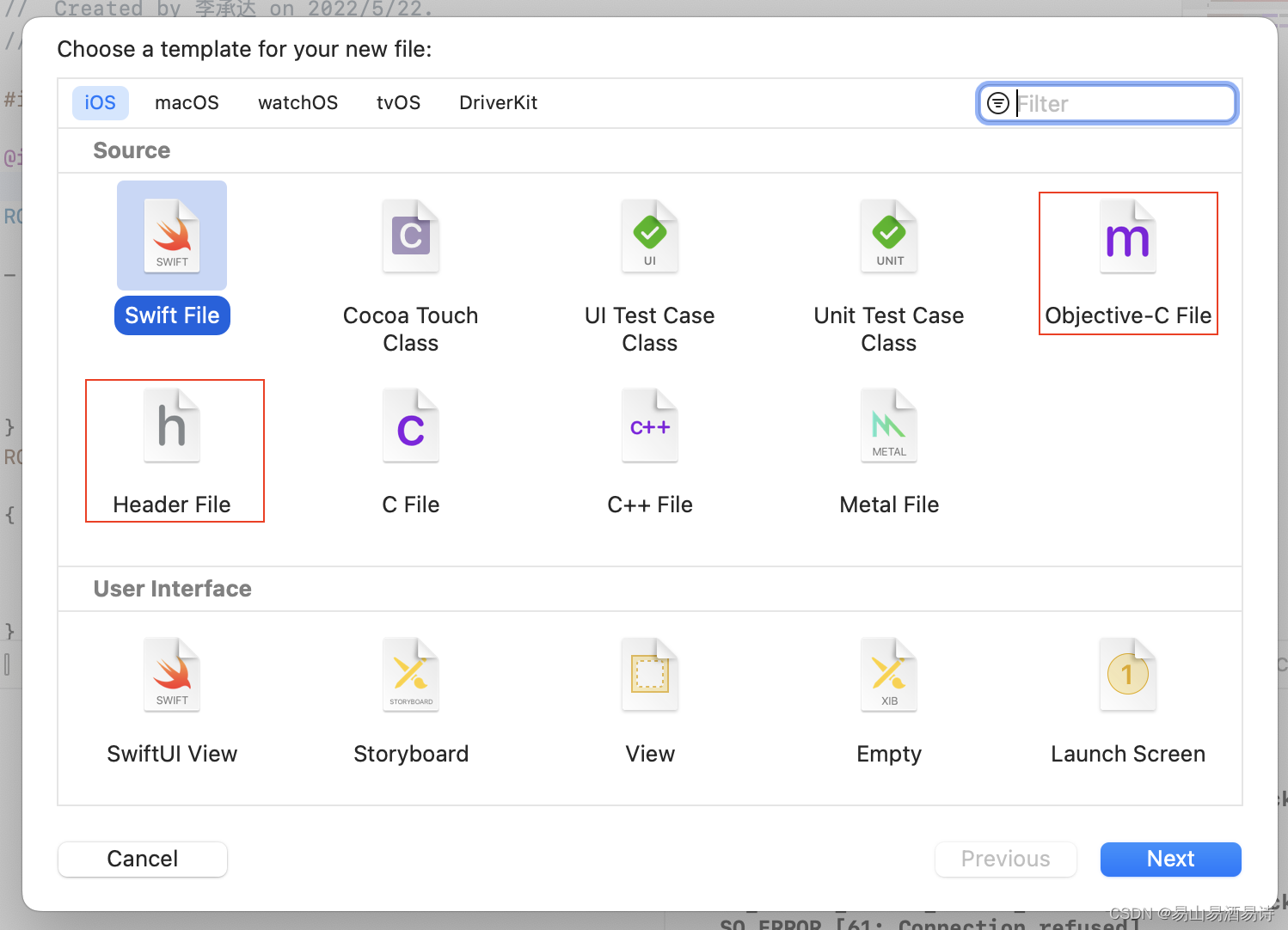Click the Cancel button
Screen dimensions: 1288x930
tap(143, 859)
